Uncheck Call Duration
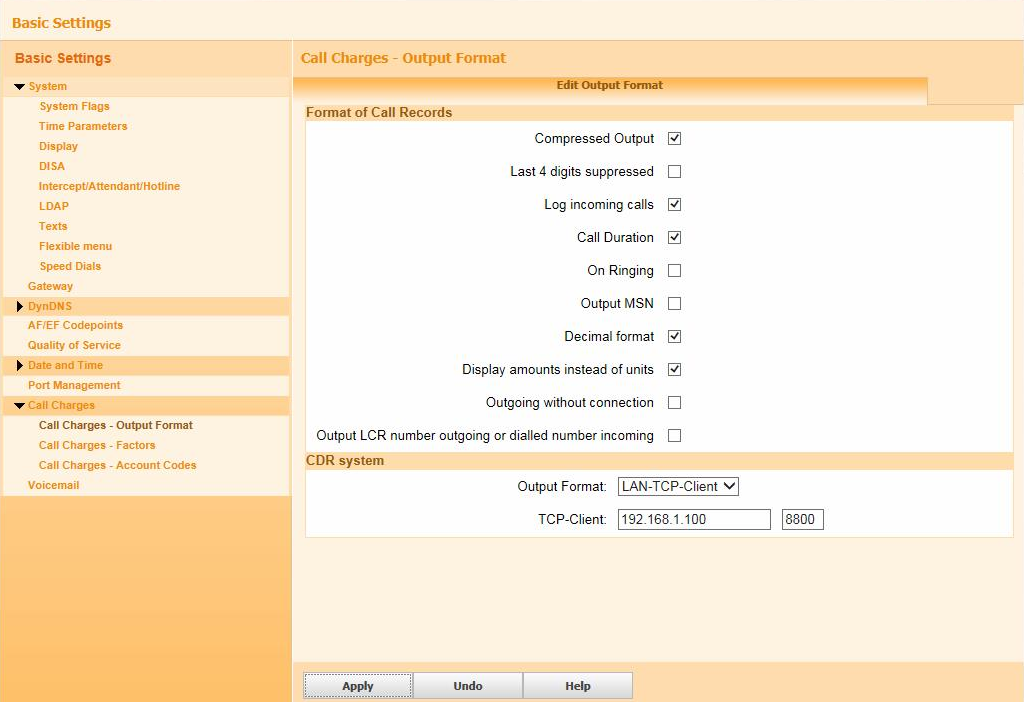1024x702 pixels. coord(674,237)
